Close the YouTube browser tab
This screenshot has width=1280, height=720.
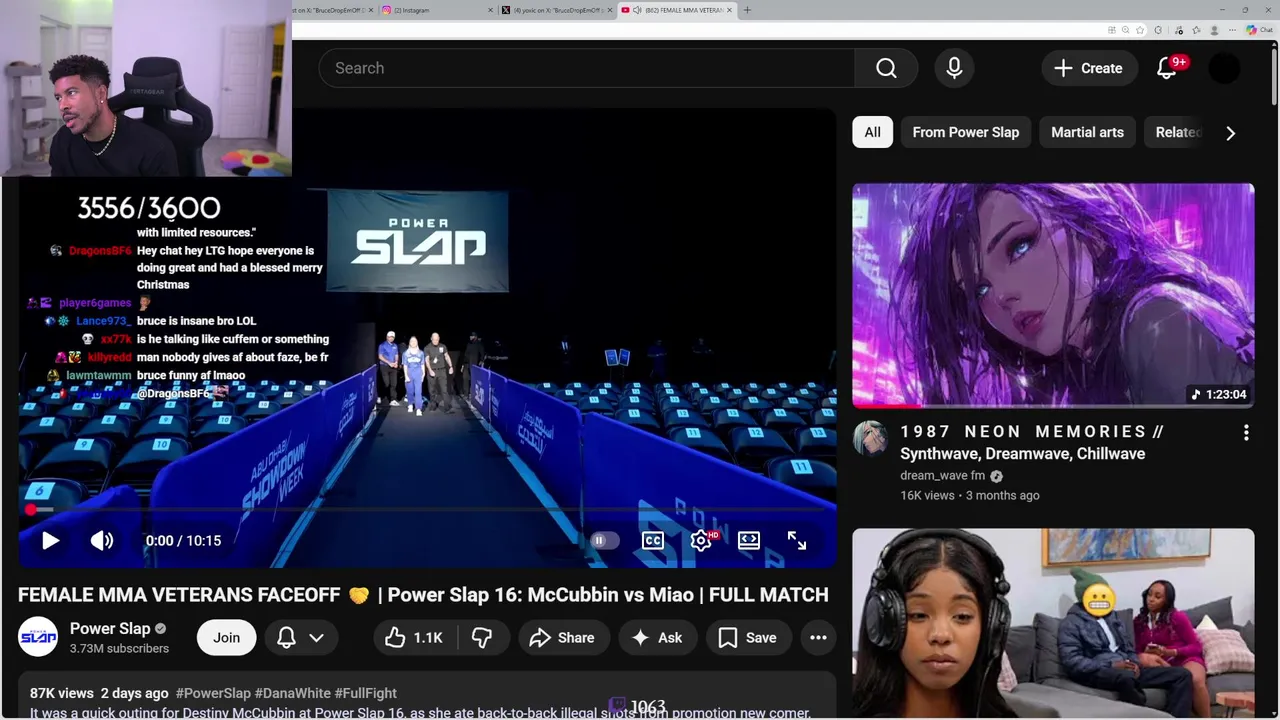click(x=729, y=10)
